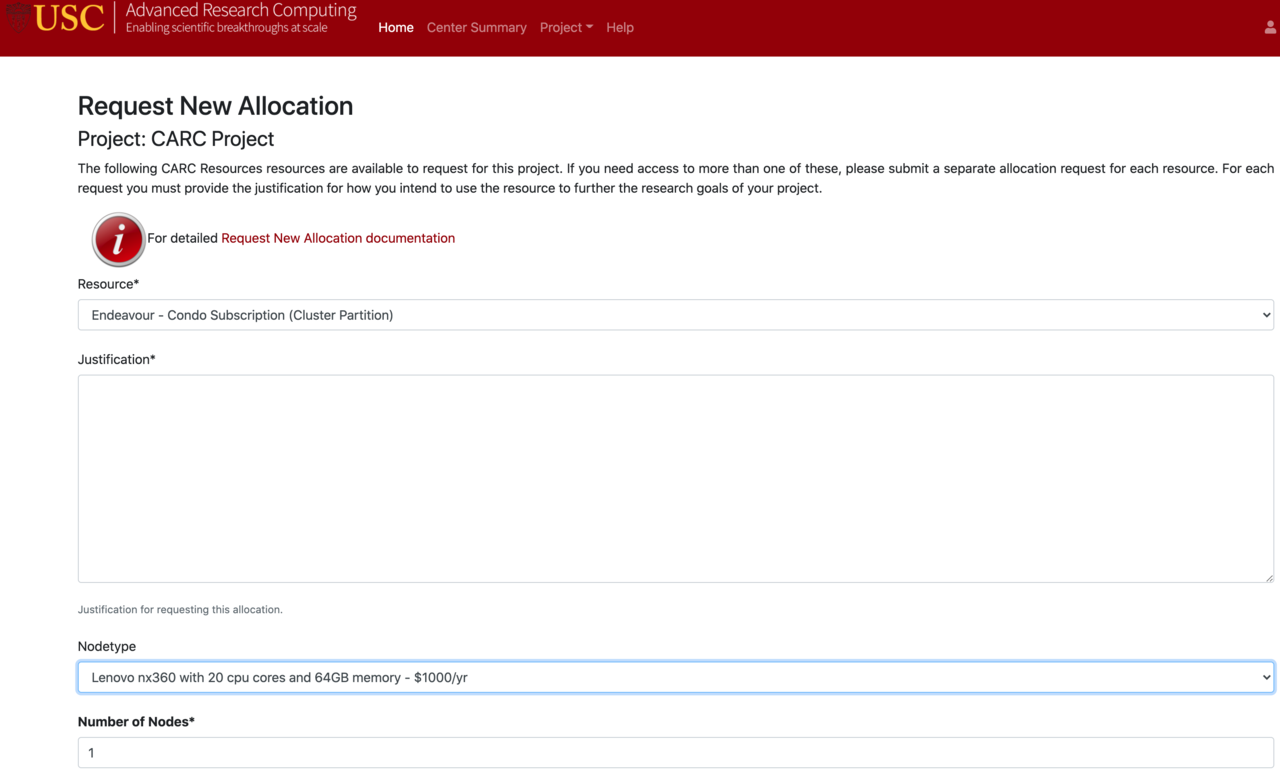1280x778 pixels.
Task: Open the Project navigation dropdown
Action: [566, 27]
